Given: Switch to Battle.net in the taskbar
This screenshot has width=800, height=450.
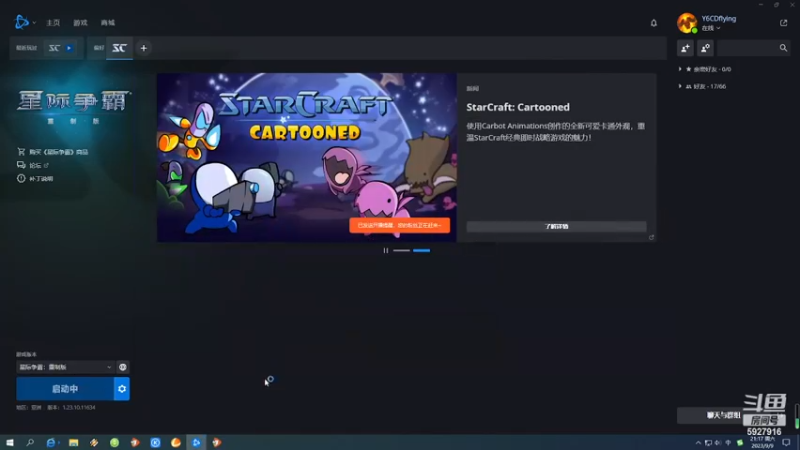Looking at the screenshot, I should 196,442.
